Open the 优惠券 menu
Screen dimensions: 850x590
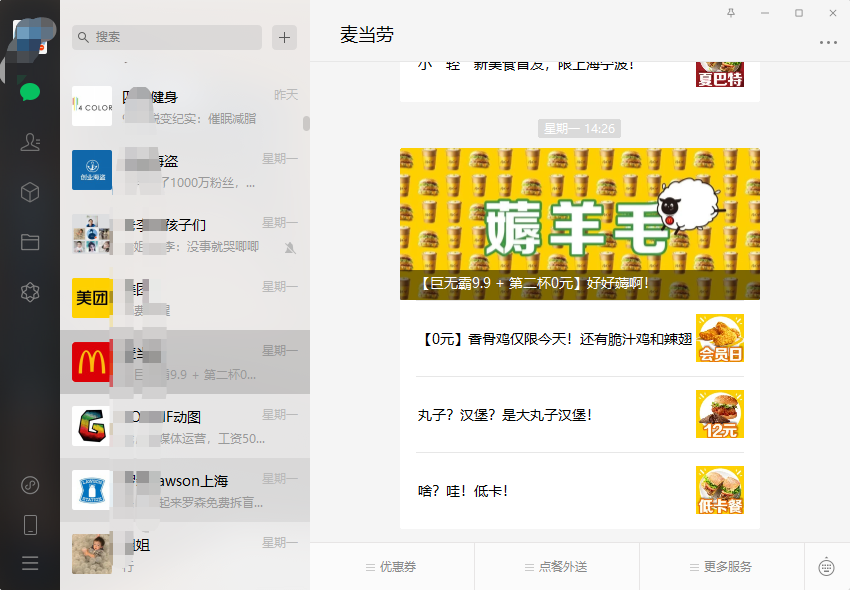391,567
